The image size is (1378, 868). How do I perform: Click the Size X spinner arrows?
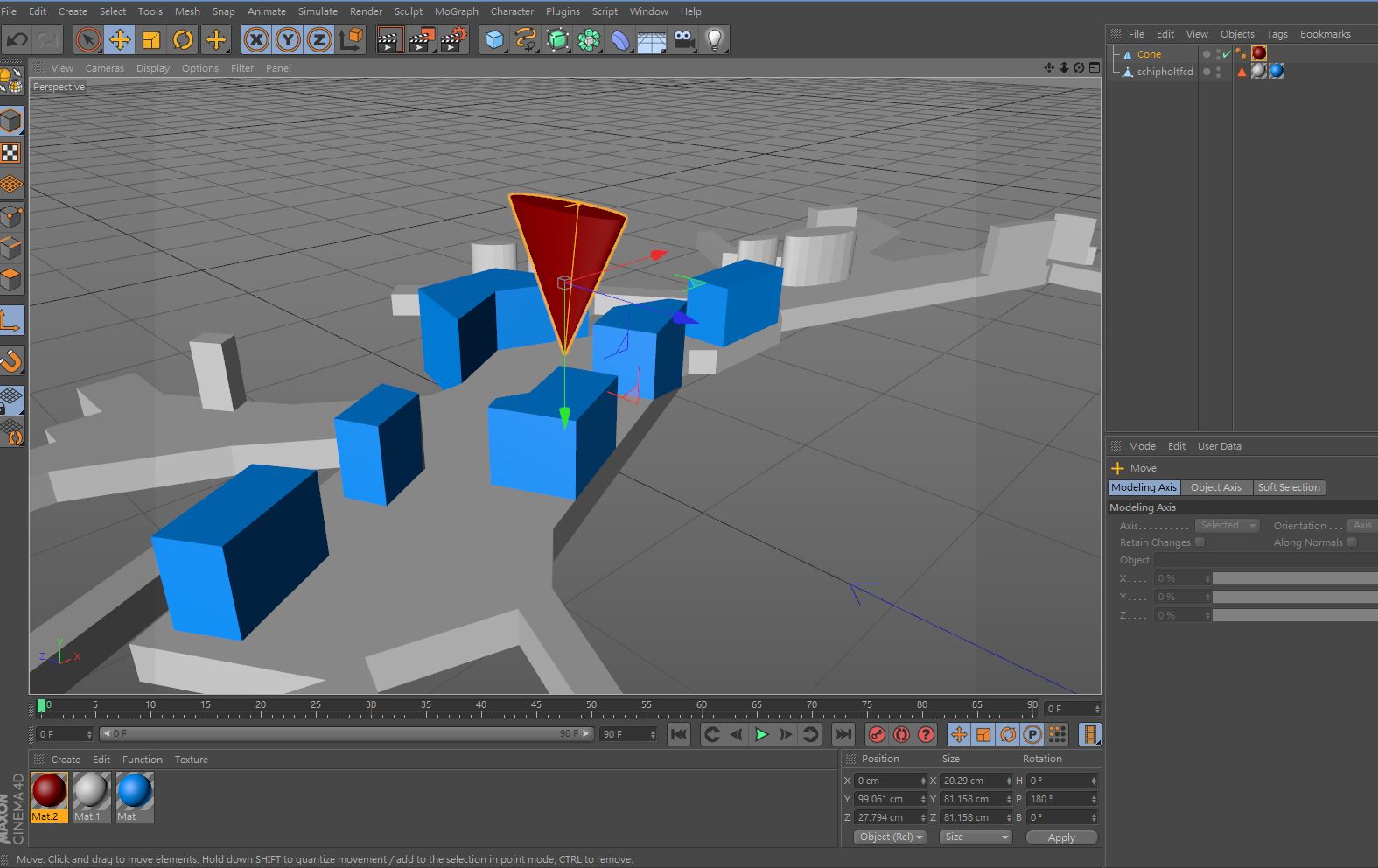point(1008,780)
